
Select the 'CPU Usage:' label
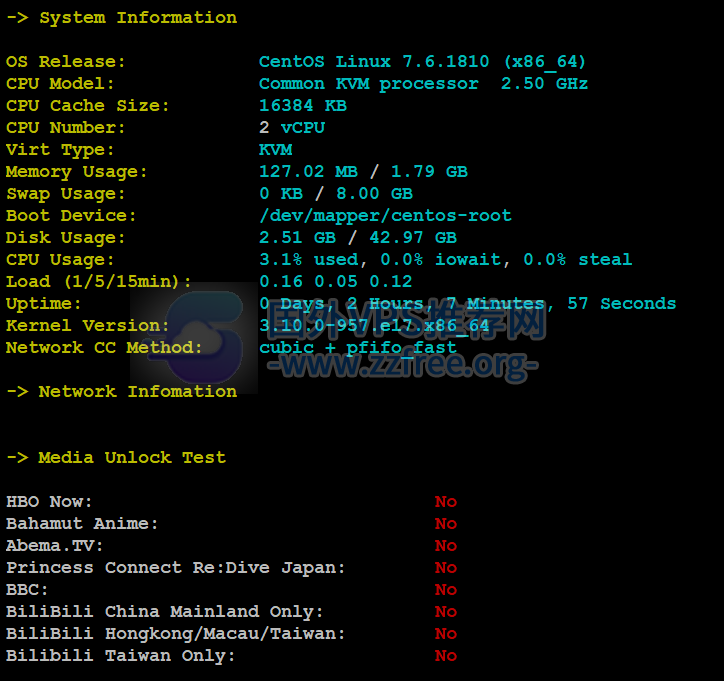coord(60,259)
